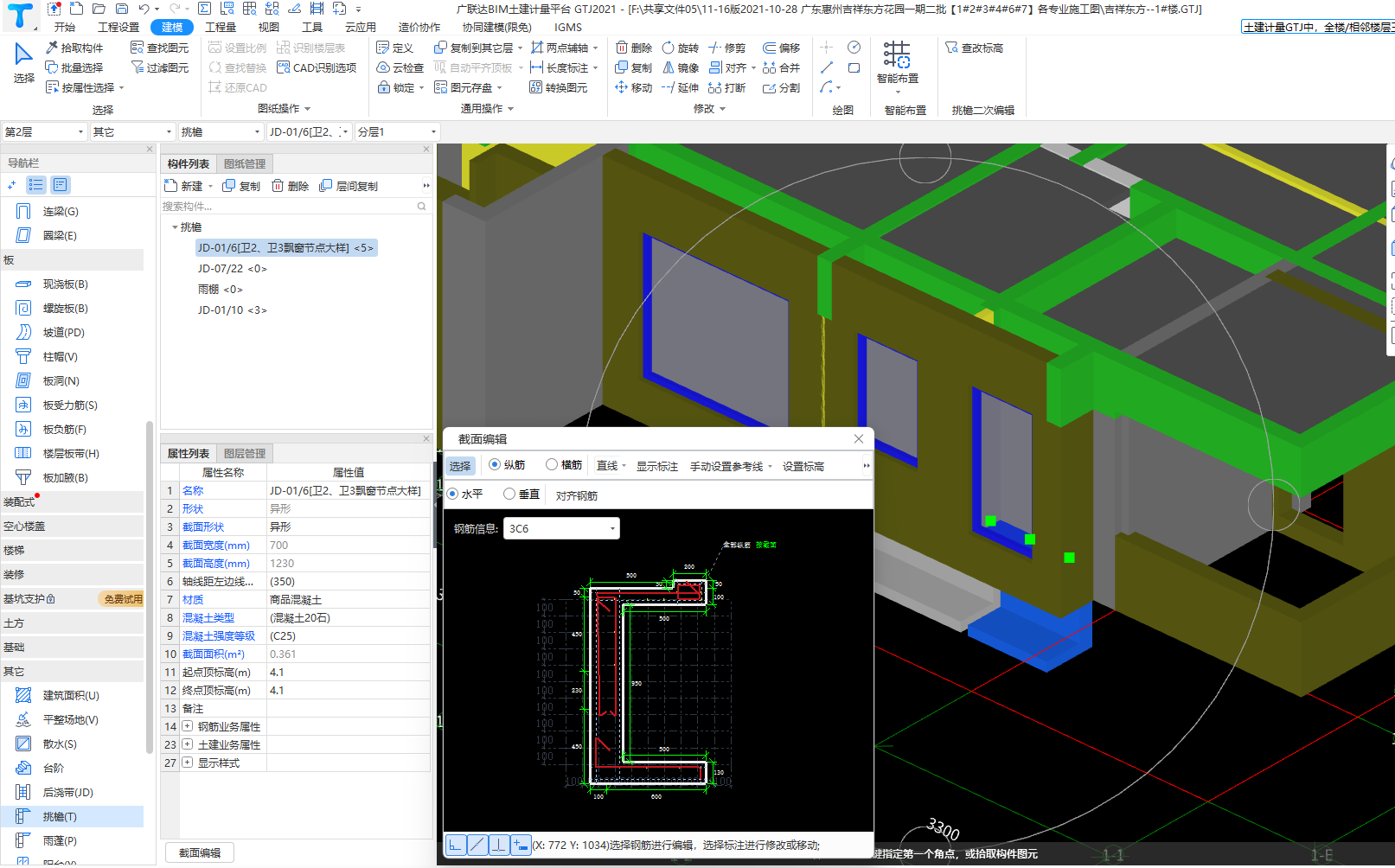Select the 偏移 offset tool
This screenshot has width=1395, height=868.
(x=782, y=48)
